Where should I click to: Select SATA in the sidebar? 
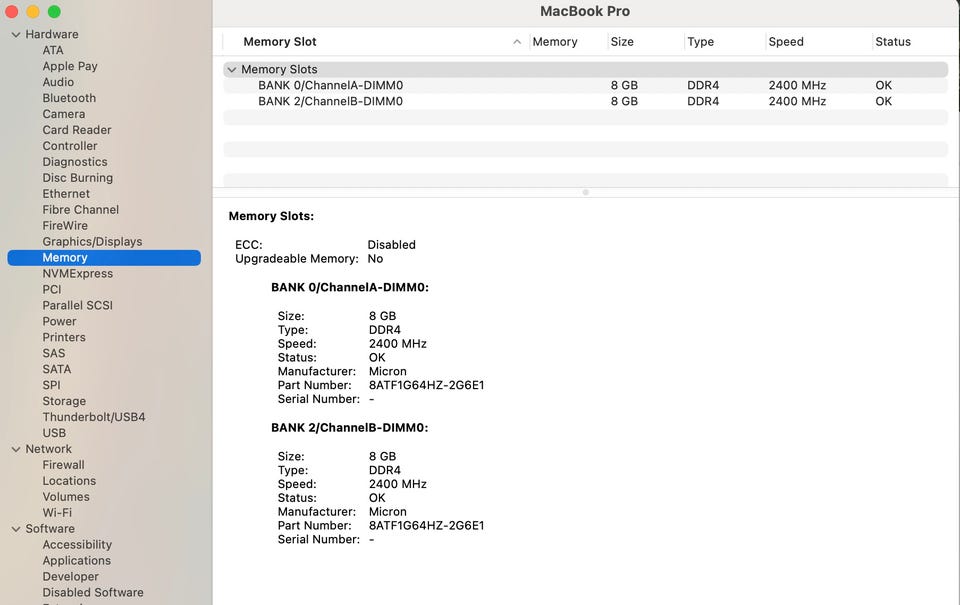click(x=57, y=369)
